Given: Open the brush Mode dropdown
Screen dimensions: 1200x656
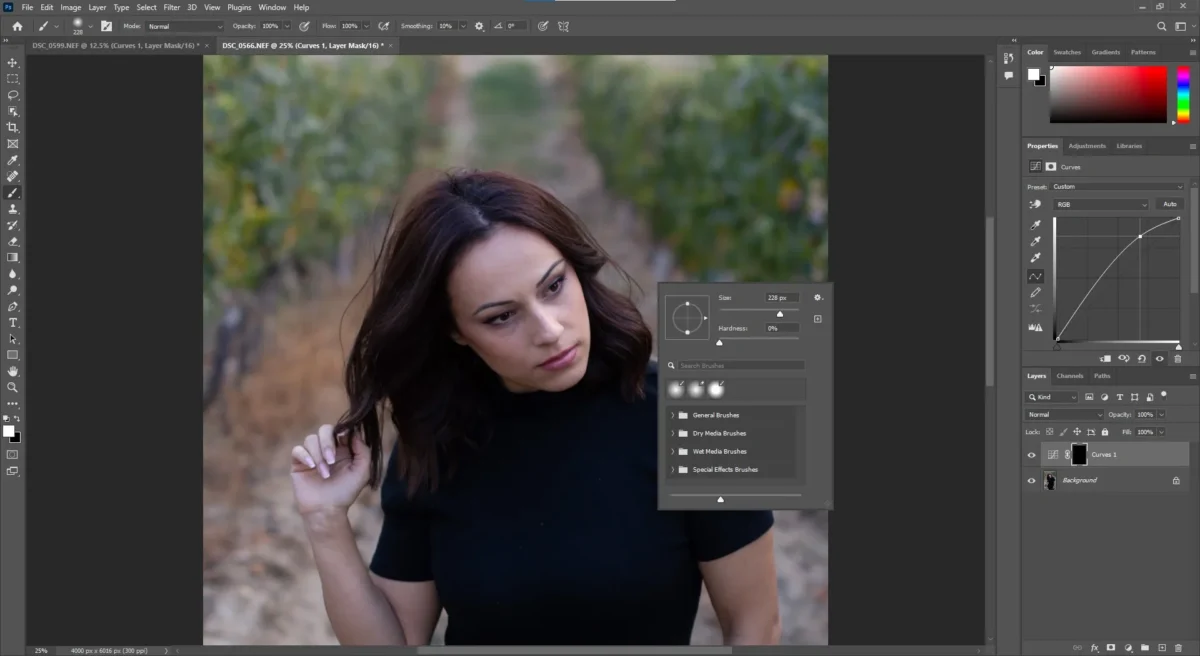Looking at the screenshot, I should [185, 26].
